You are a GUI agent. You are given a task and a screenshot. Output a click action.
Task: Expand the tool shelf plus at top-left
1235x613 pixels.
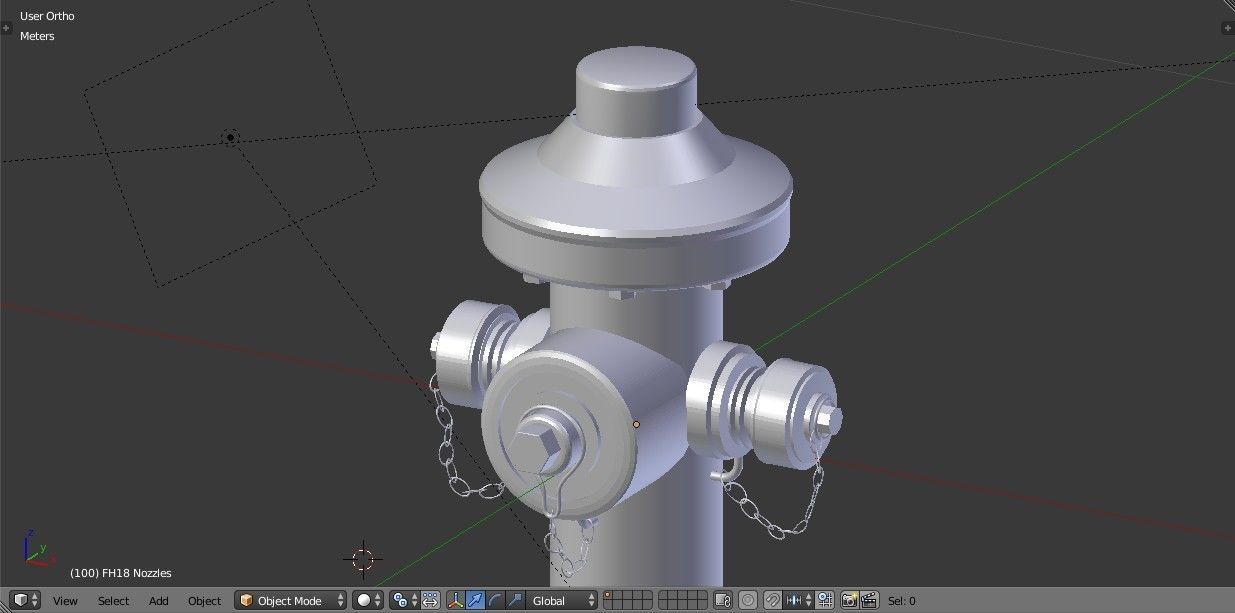[x=6, y=28]
